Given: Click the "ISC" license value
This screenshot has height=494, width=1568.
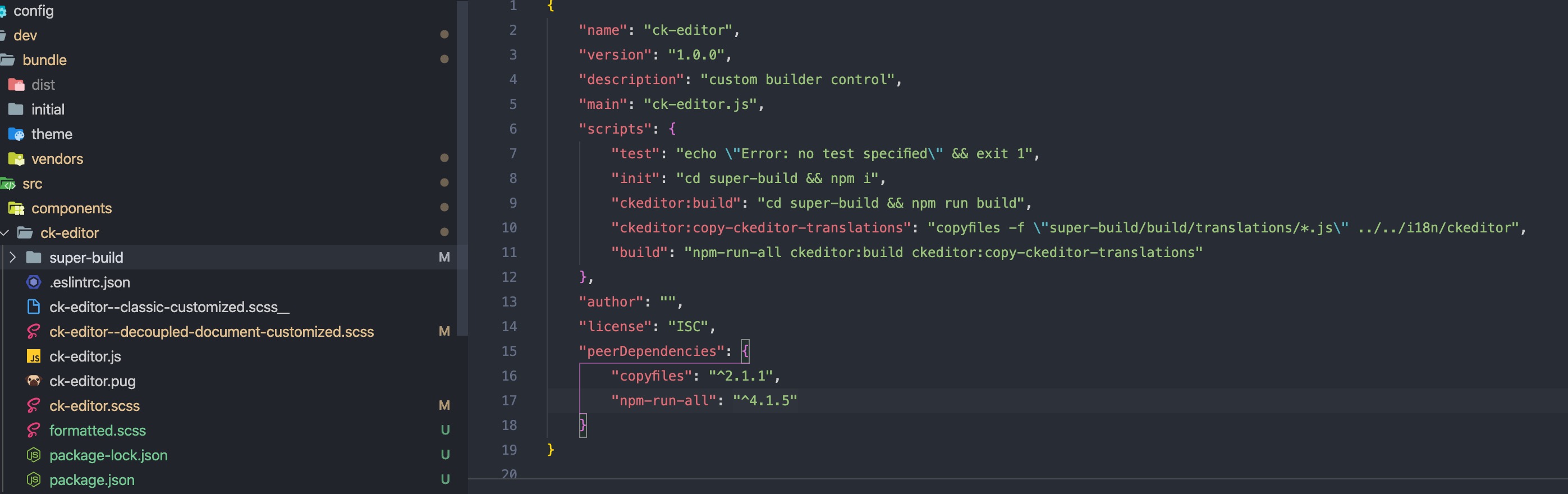Looking at the screenshot, I should [688, 327].
